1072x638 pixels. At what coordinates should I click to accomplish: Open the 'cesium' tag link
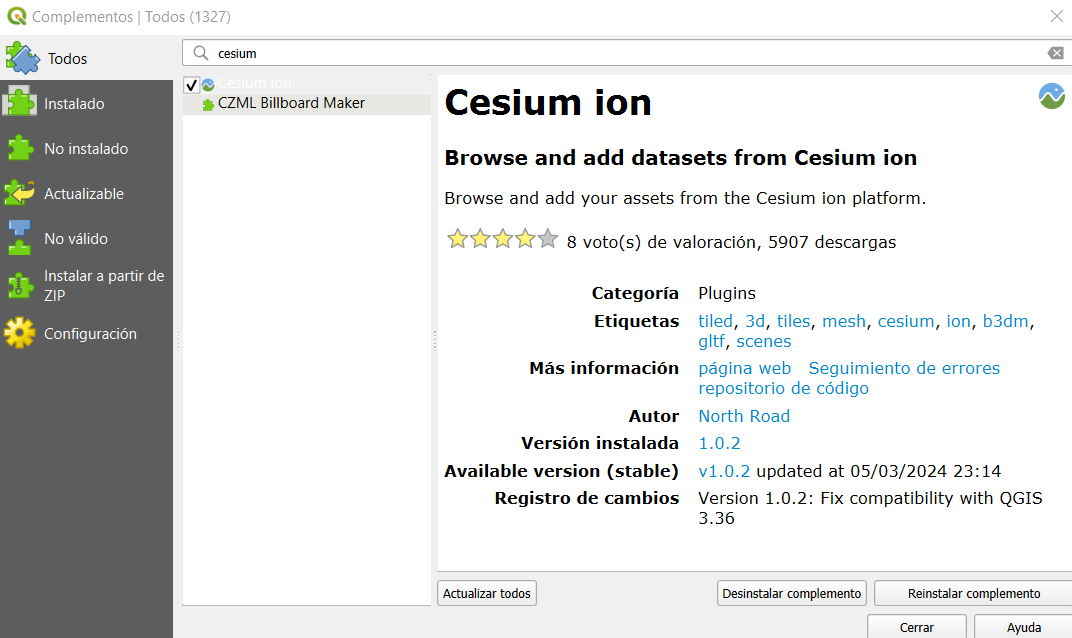click(906, 321)
